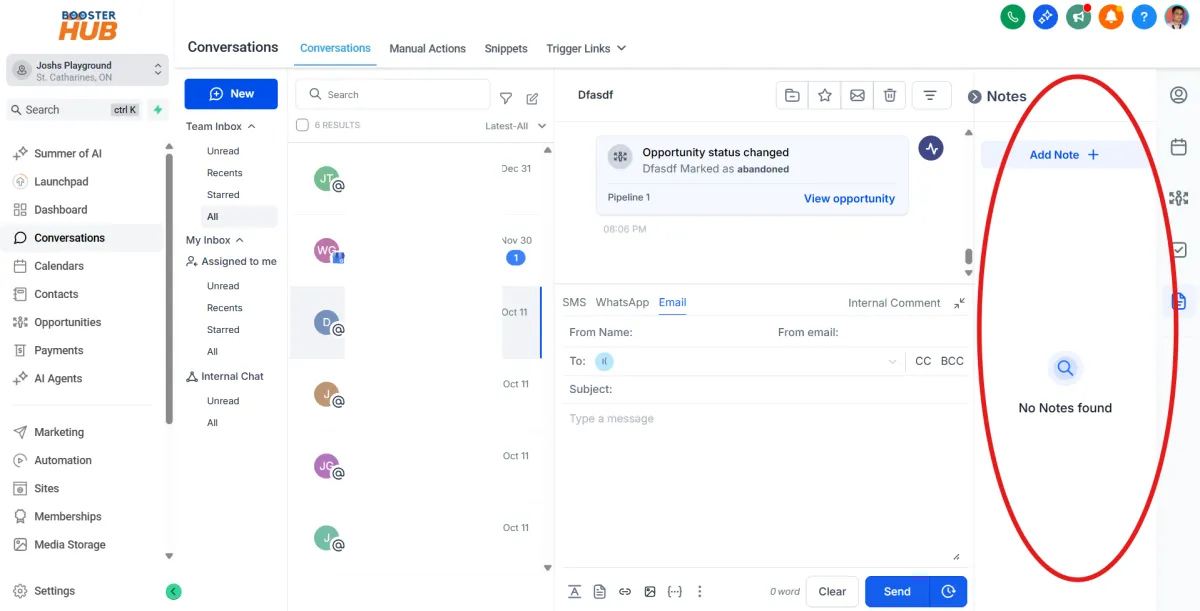Click the green megaphone announcements icon
Screen dimensions: 1200x611
click(1078, 17)
